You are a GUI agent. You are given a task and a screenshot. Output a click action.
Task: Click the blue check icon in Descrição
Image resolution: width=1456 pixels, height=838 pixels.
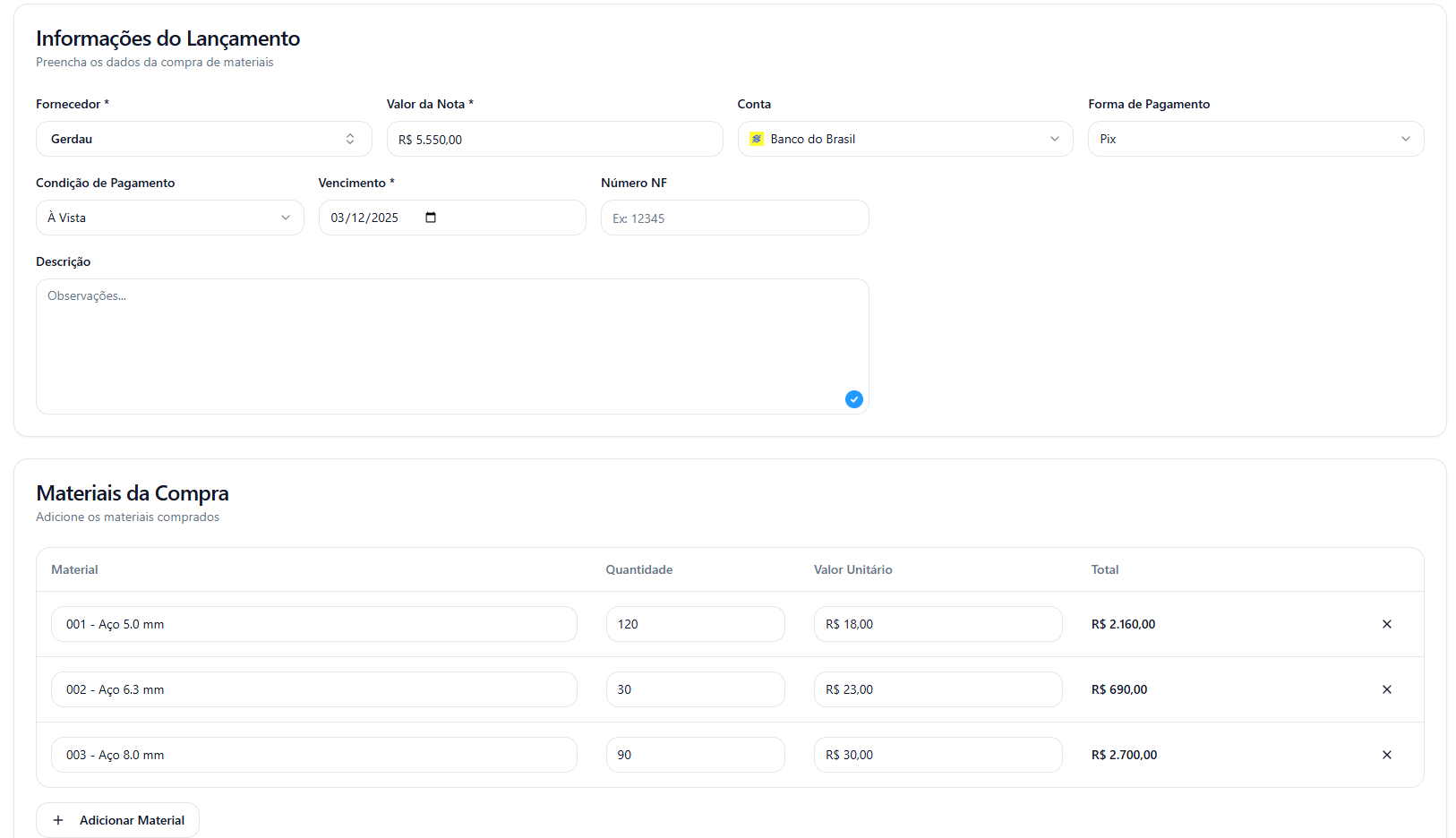pos(853,399)
